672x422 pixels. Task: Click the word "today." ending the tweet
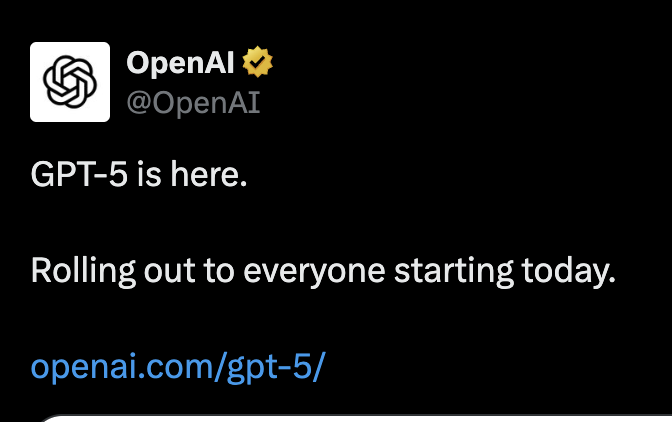click(x=568, y=271)
